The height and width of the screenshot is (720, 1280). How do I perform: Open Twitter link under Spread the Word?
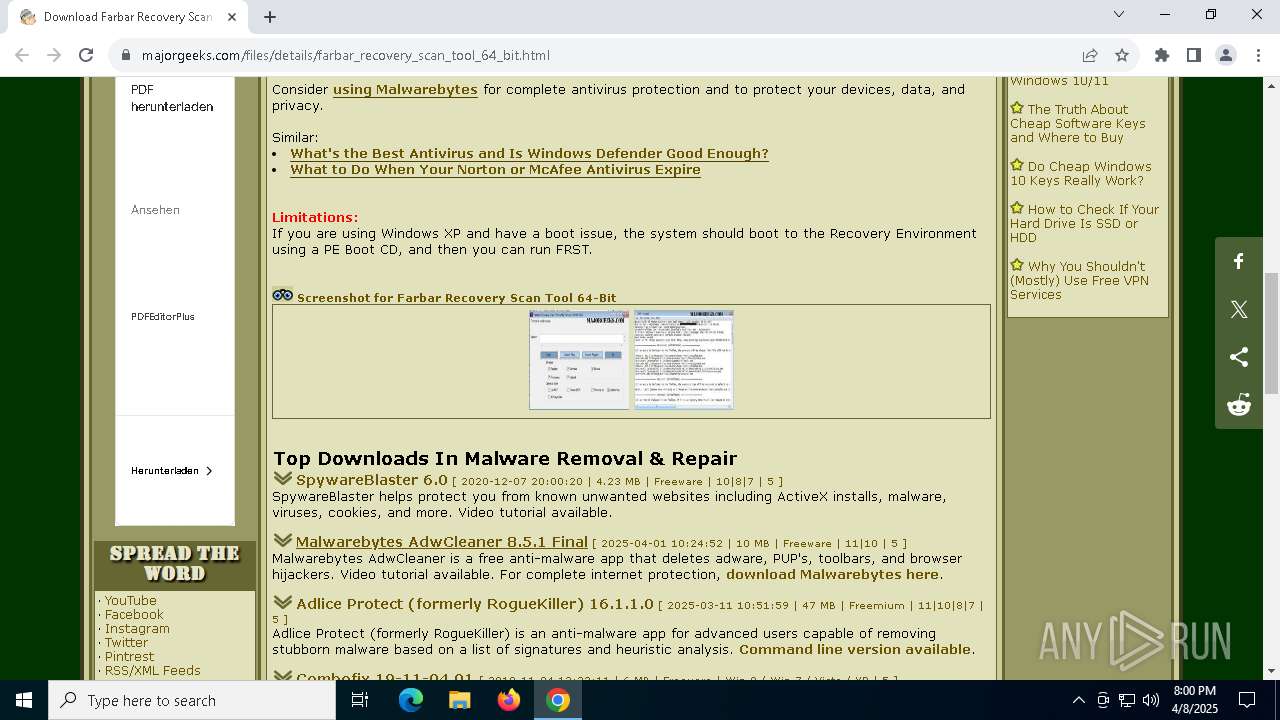(x=126, y=642)
